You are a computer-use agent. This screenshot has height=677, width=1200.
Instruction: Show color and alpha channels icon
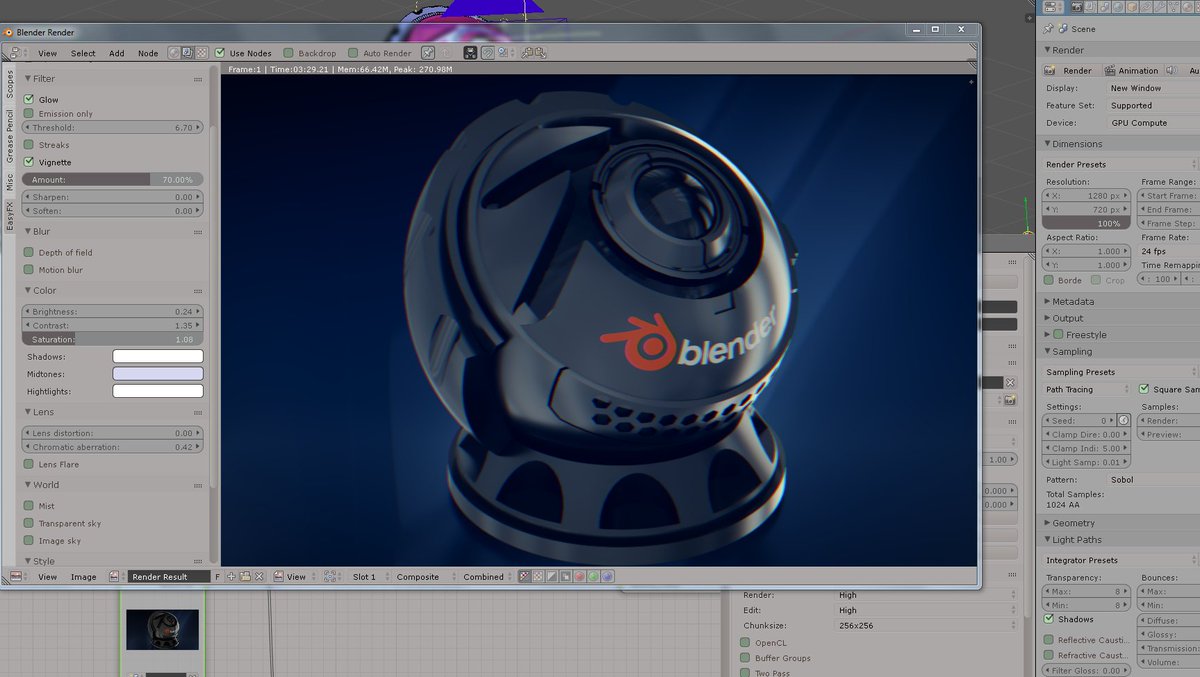pyautogui.click(x=524, y=577)
